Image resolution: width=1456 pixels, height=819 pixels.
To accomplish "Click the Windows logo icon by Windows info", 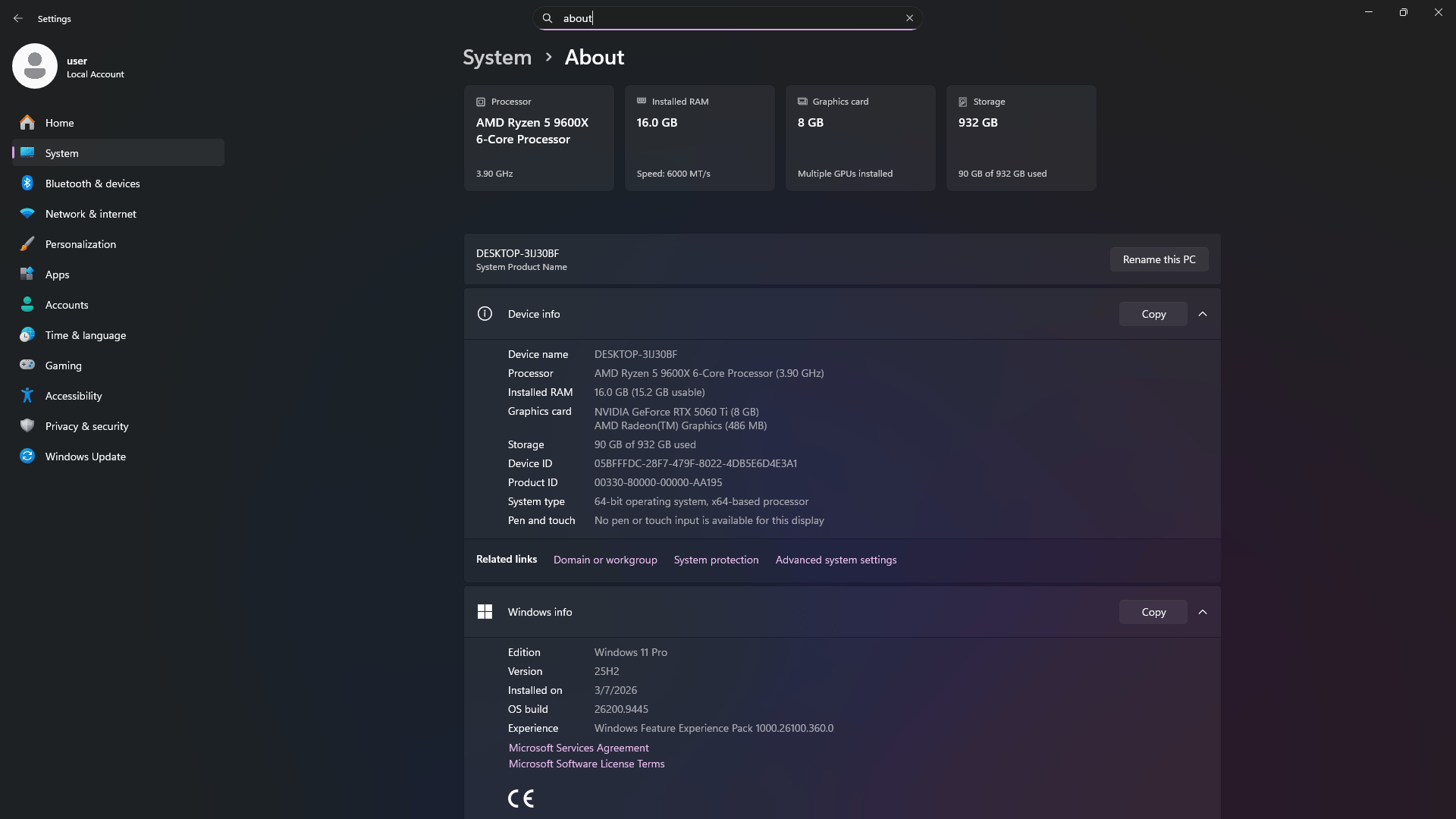I will click(485, 612).
